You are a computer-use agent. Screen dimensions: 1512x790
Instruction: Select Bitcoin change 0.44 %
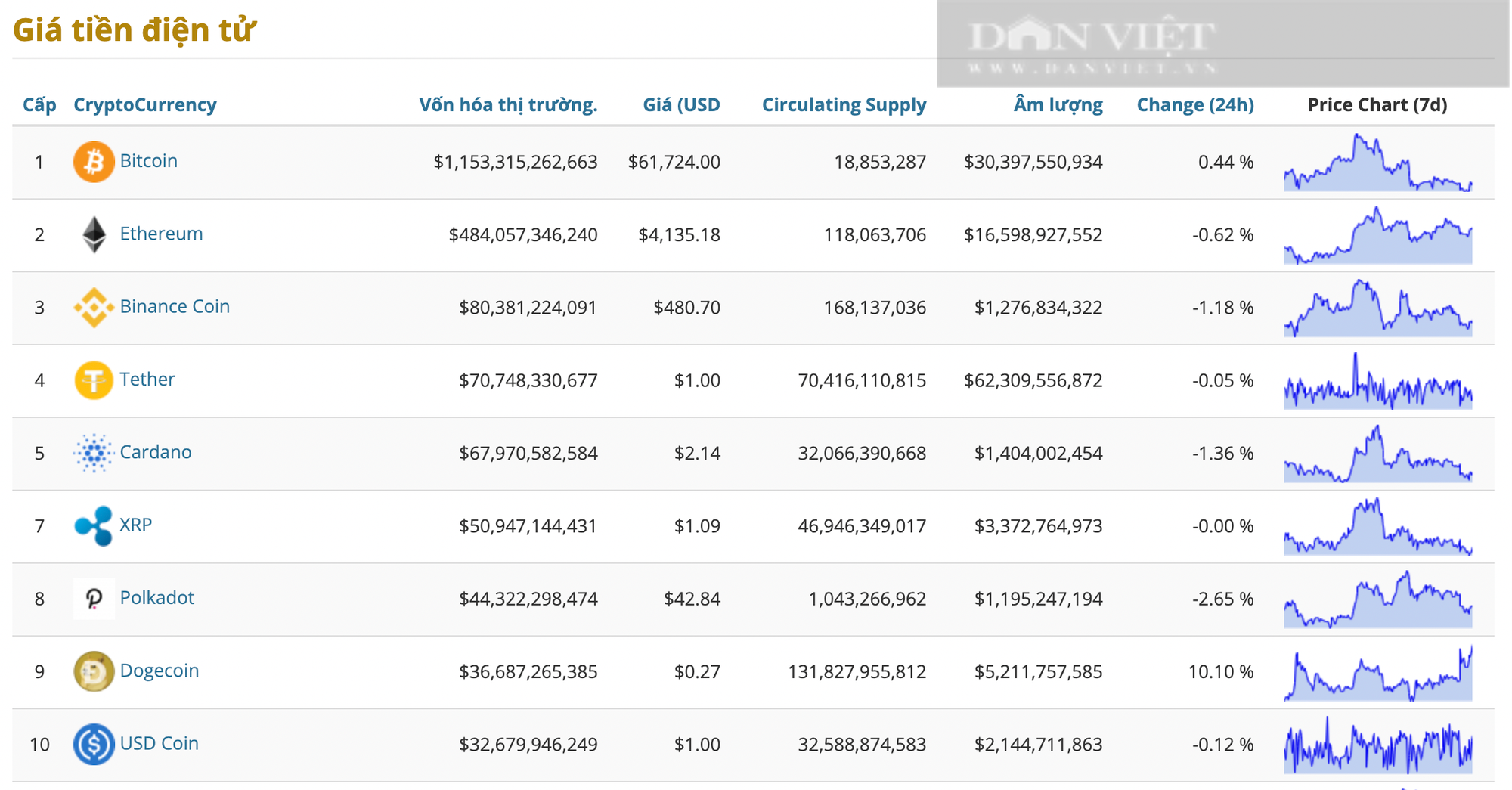point(1226,163)
